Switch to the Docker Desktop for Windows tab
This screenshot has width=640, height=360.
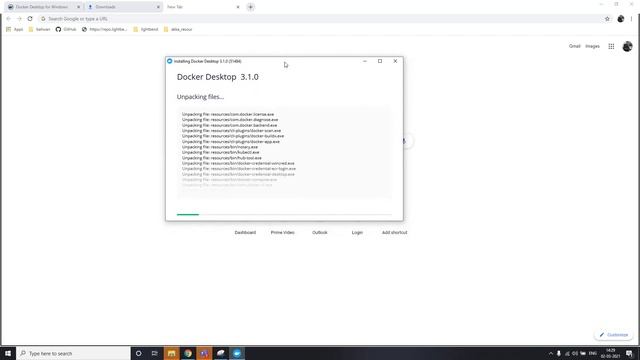pos(41,7)
